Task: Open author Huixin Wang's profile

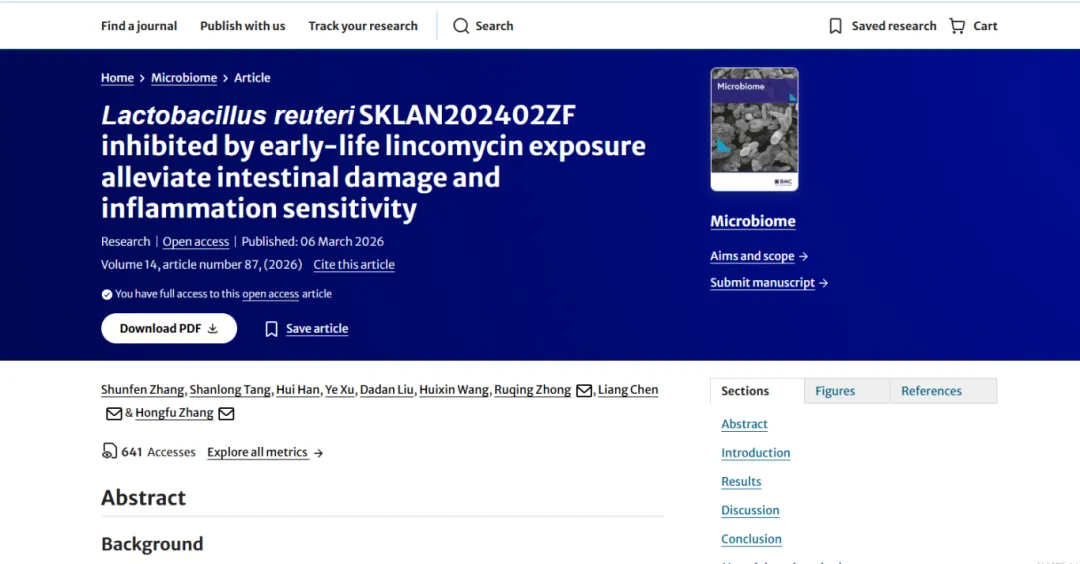Action: tap(454, 390)
